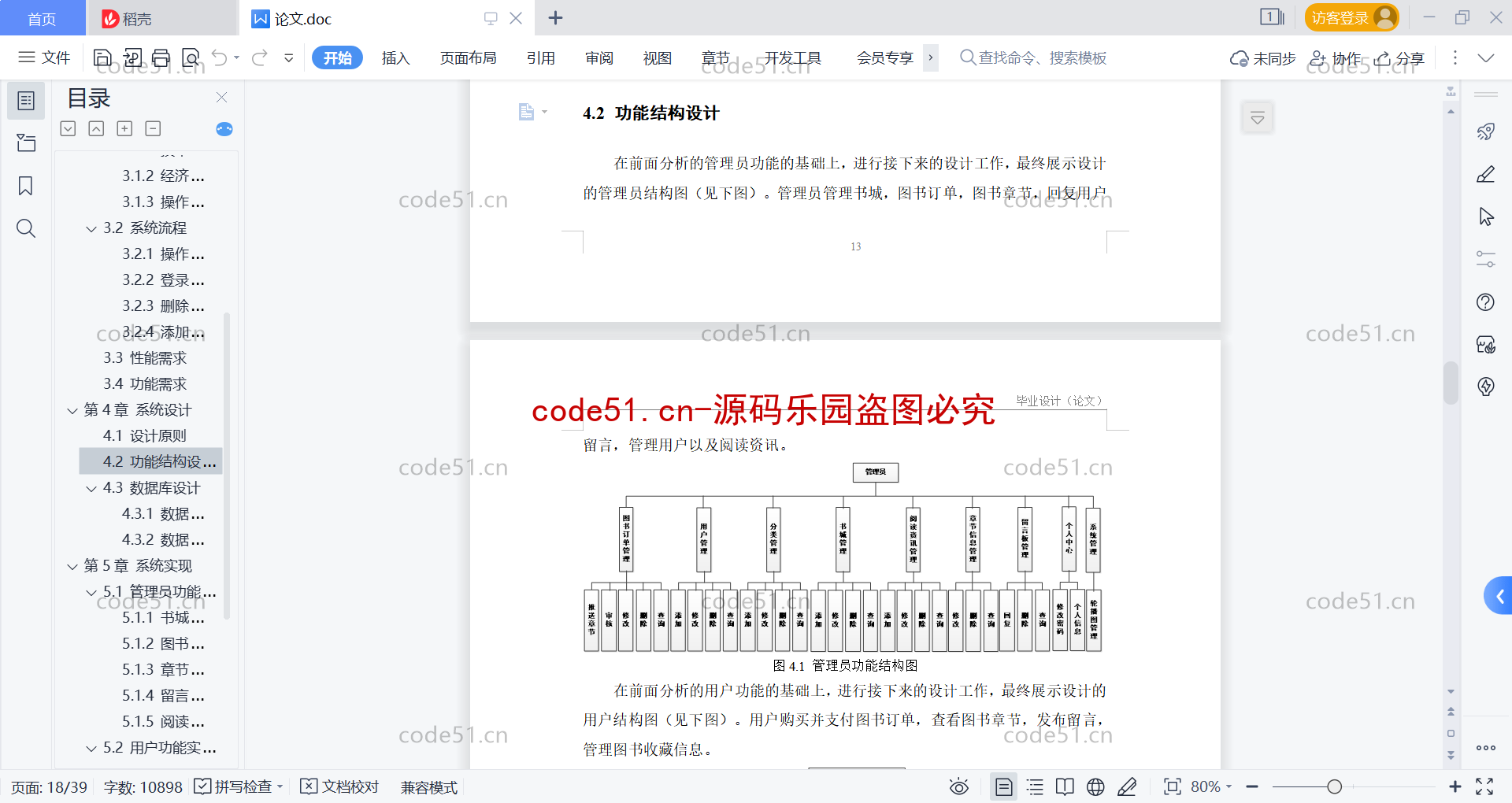Click word count 字数: 10898
Screen dimensions: 1512x803
point(143,786)
